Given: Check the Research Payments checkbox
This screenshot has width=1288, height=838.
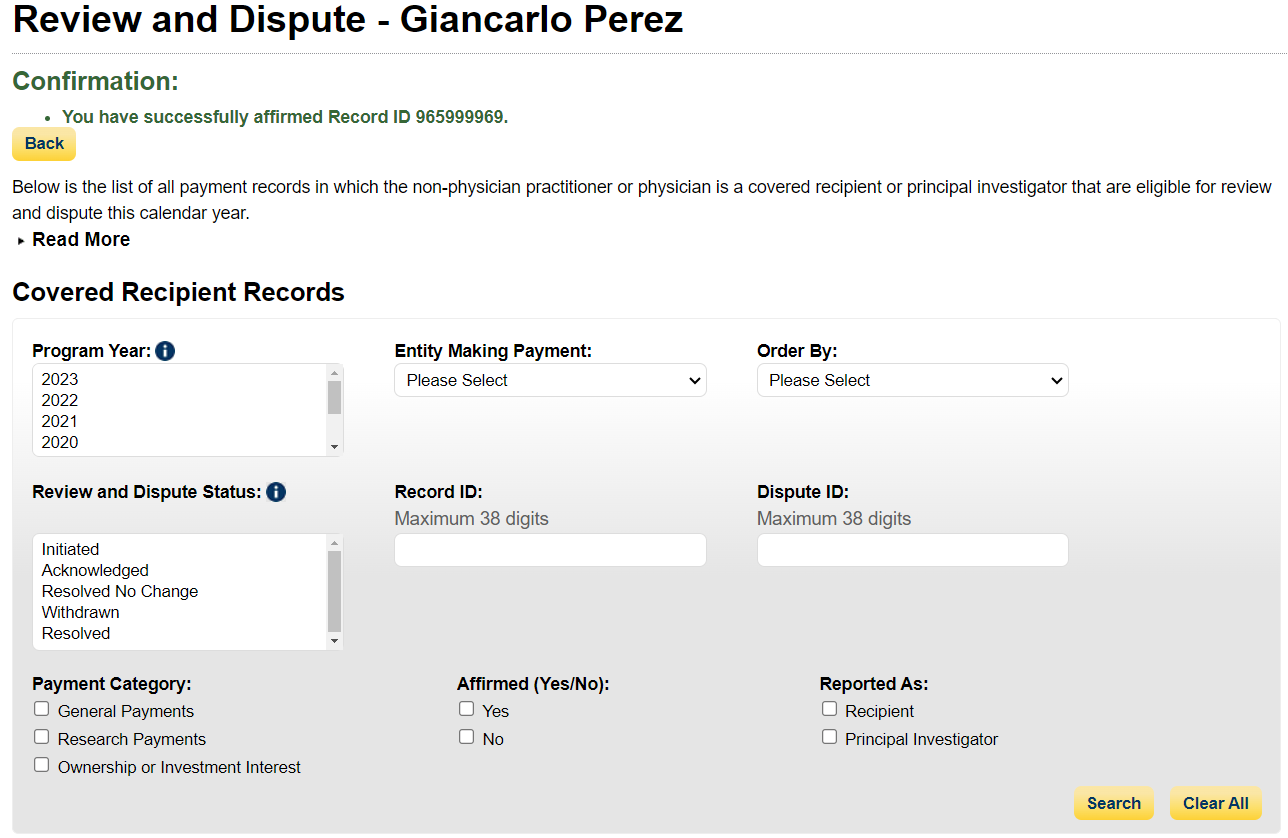Looking at the screenshot, I should point(41,737).
